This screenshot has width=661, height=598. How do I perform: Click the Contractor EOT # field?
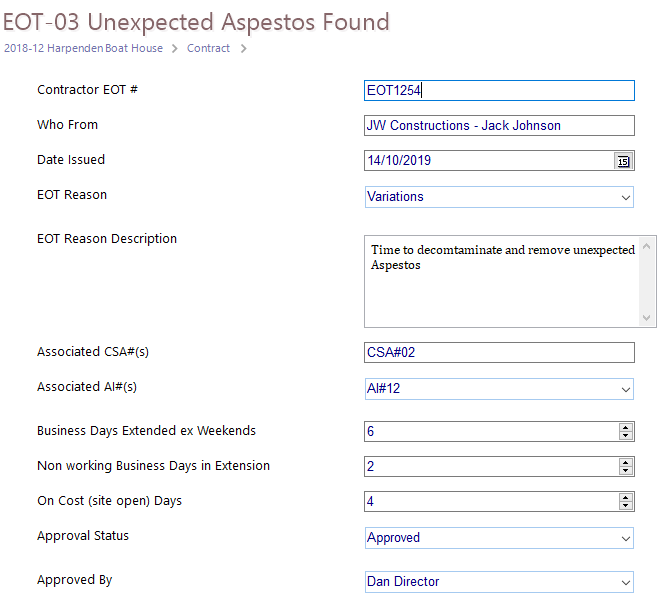point(499,91)
